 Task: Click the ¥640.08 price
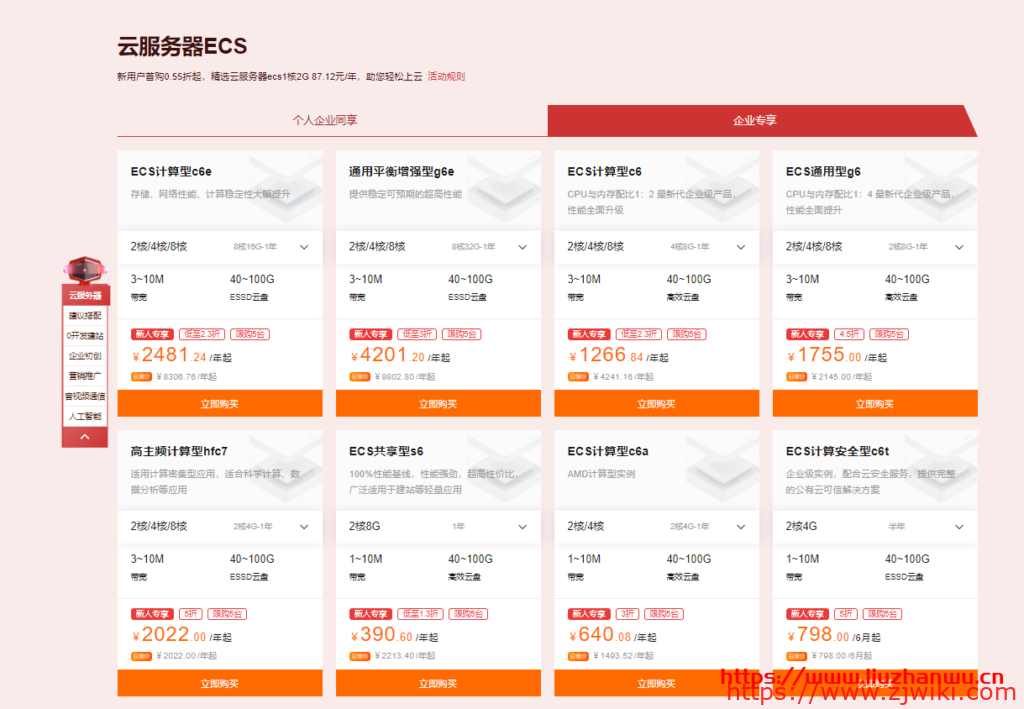click(600, 635)
